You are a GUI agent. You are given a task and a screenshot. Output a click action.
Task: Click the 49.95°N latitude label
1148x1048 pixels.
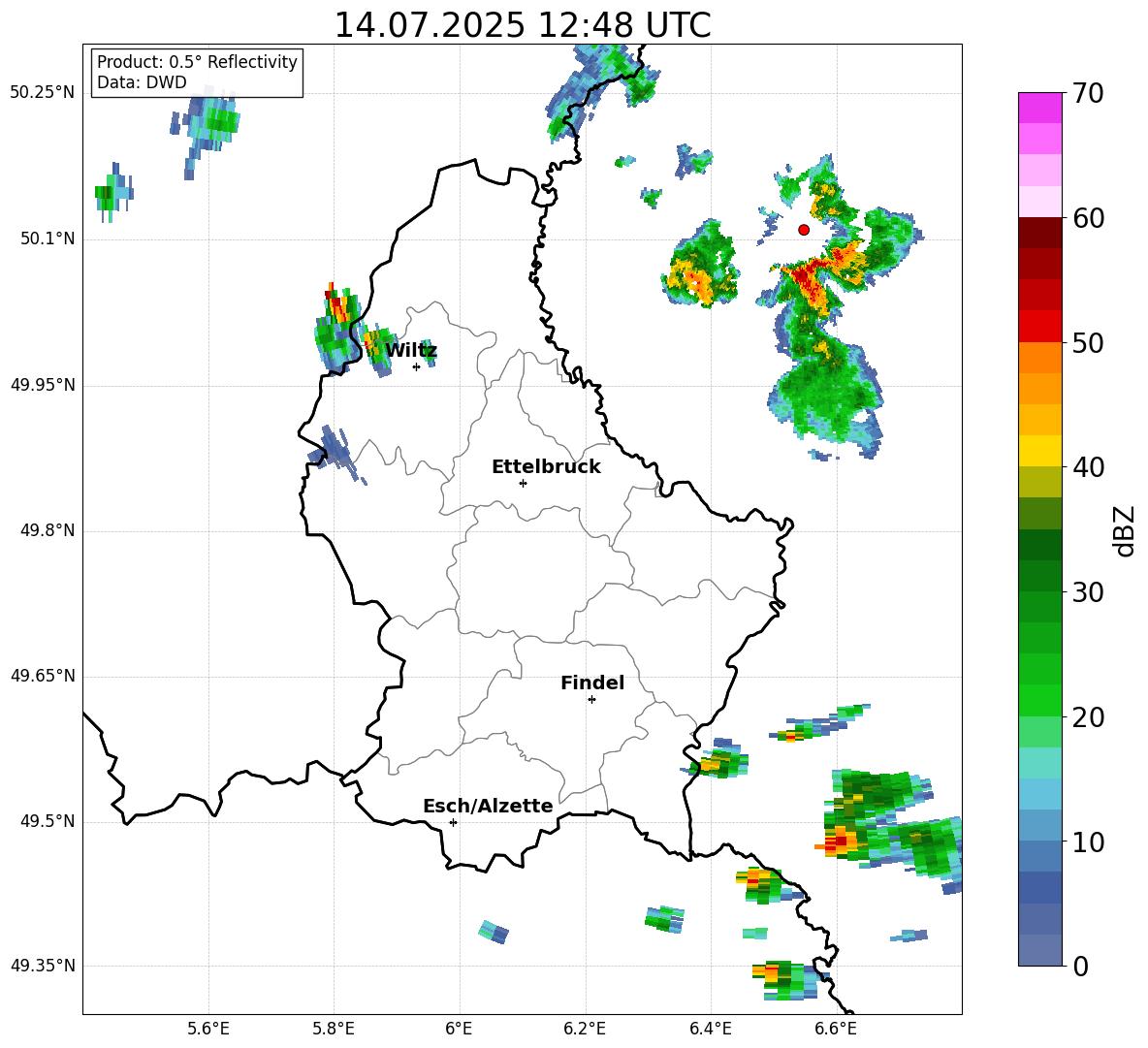(x=43, y=385)
